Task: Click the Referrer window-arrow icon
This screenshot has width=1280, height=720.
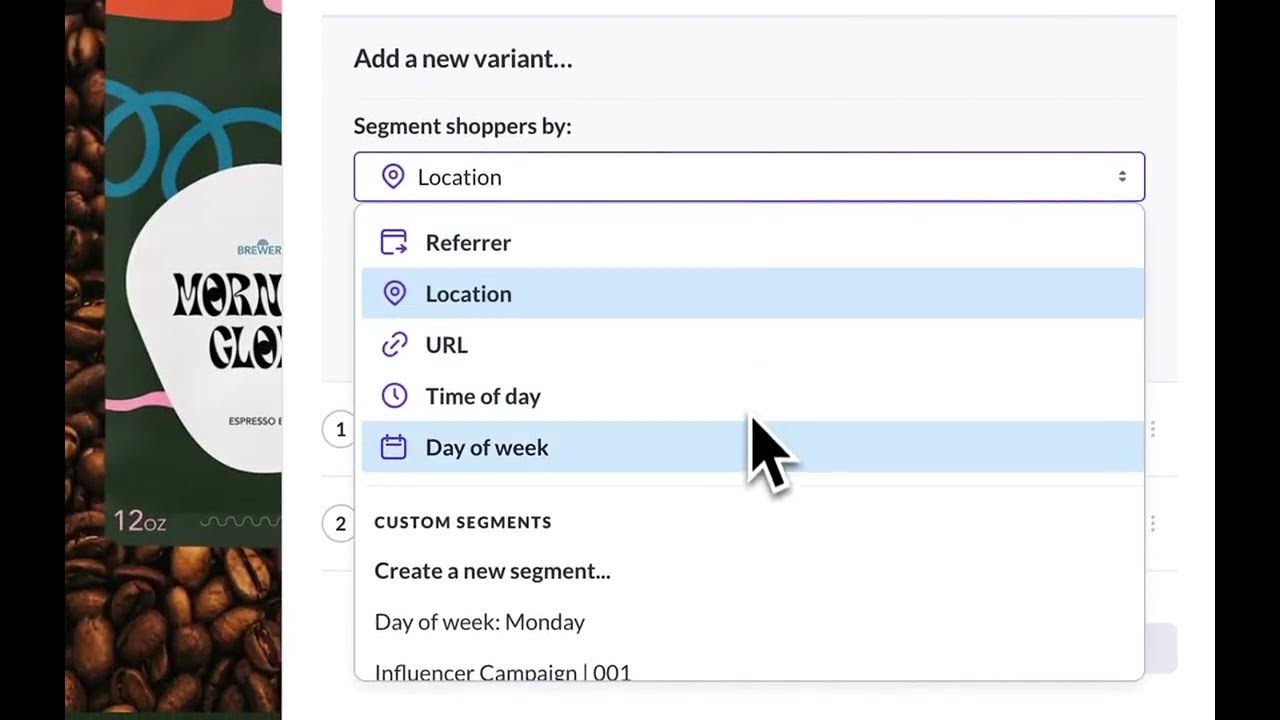Action: pos(394,242)
